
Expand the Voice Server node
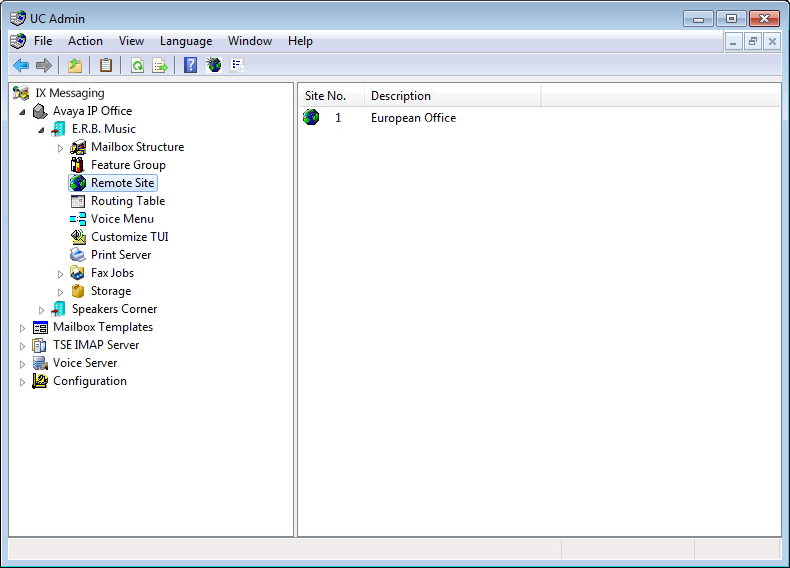click(22, 364)
